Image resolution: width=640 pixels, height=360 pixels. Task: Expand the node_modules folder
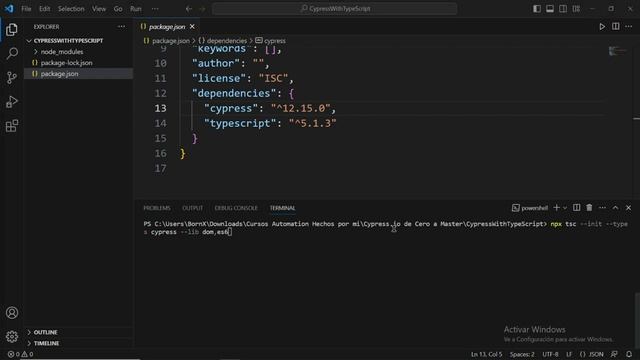coord(62,52)
